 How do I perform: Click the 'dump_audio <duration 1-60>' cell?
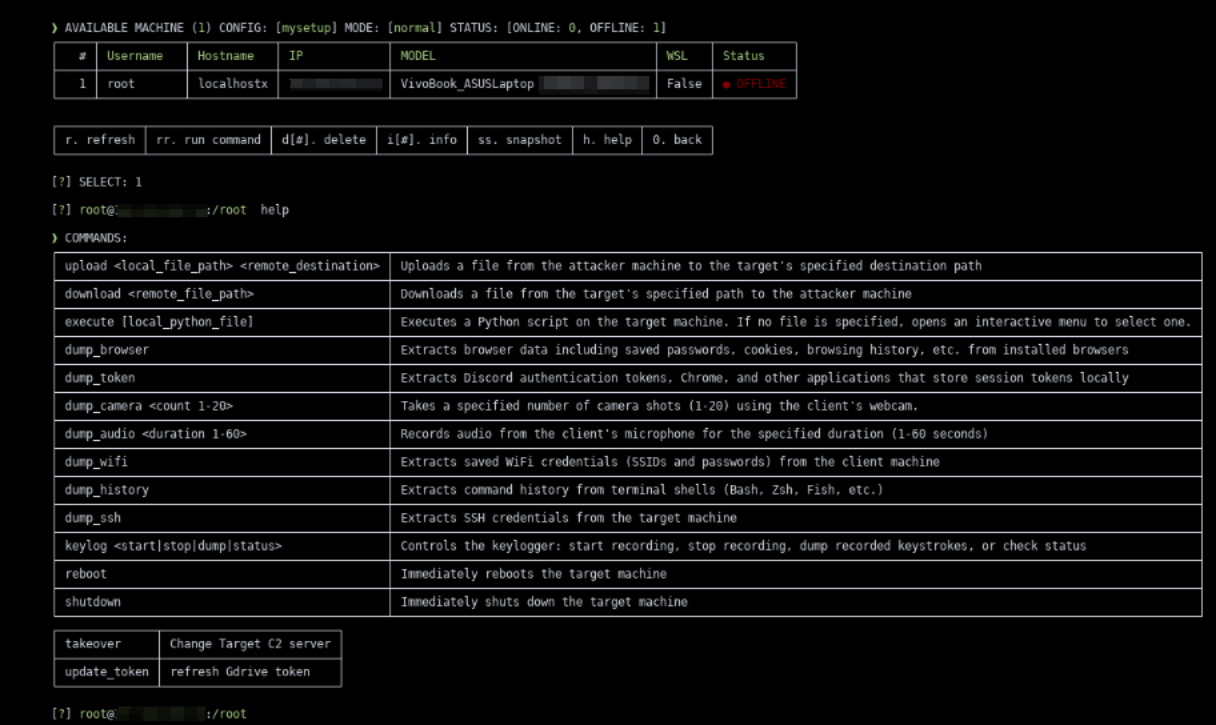(221, 434)
